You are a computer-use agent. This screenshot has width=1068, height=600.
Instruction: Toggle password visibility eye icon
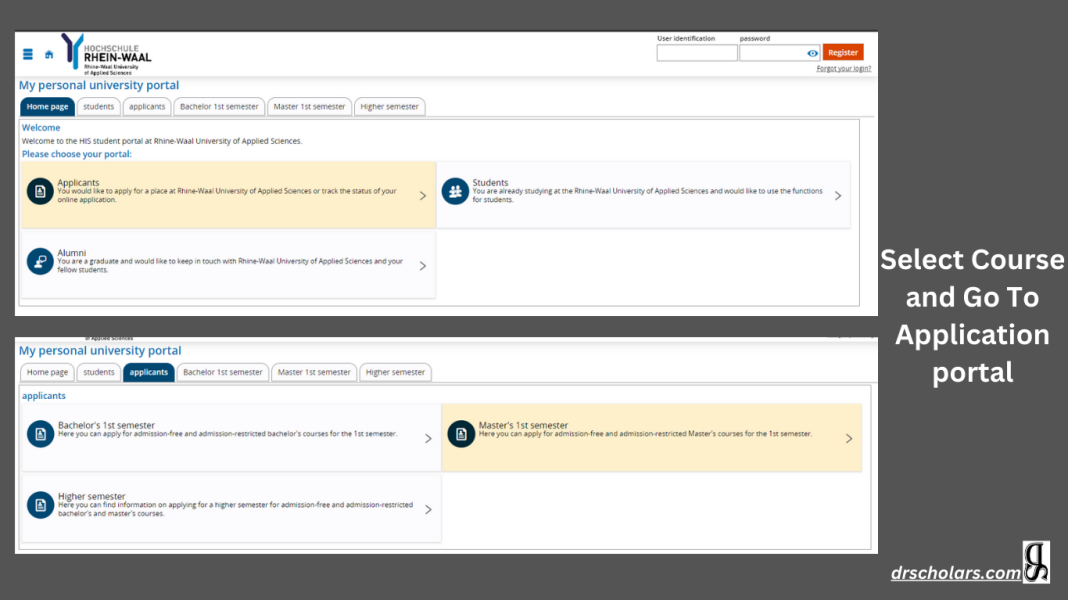(x=812, y=53)
